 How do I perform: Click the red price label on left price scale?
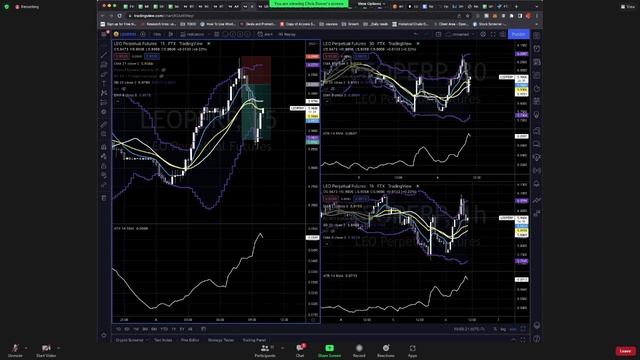313,57
